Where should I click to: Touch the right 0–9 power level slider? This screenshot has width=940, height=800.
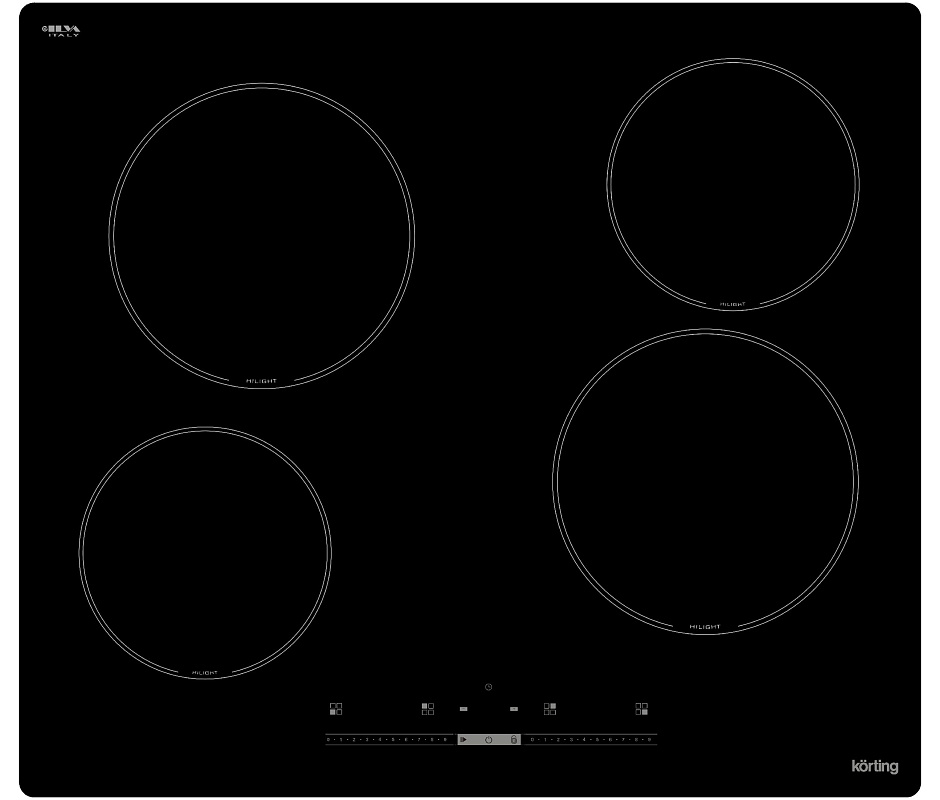tap(590, 739)
